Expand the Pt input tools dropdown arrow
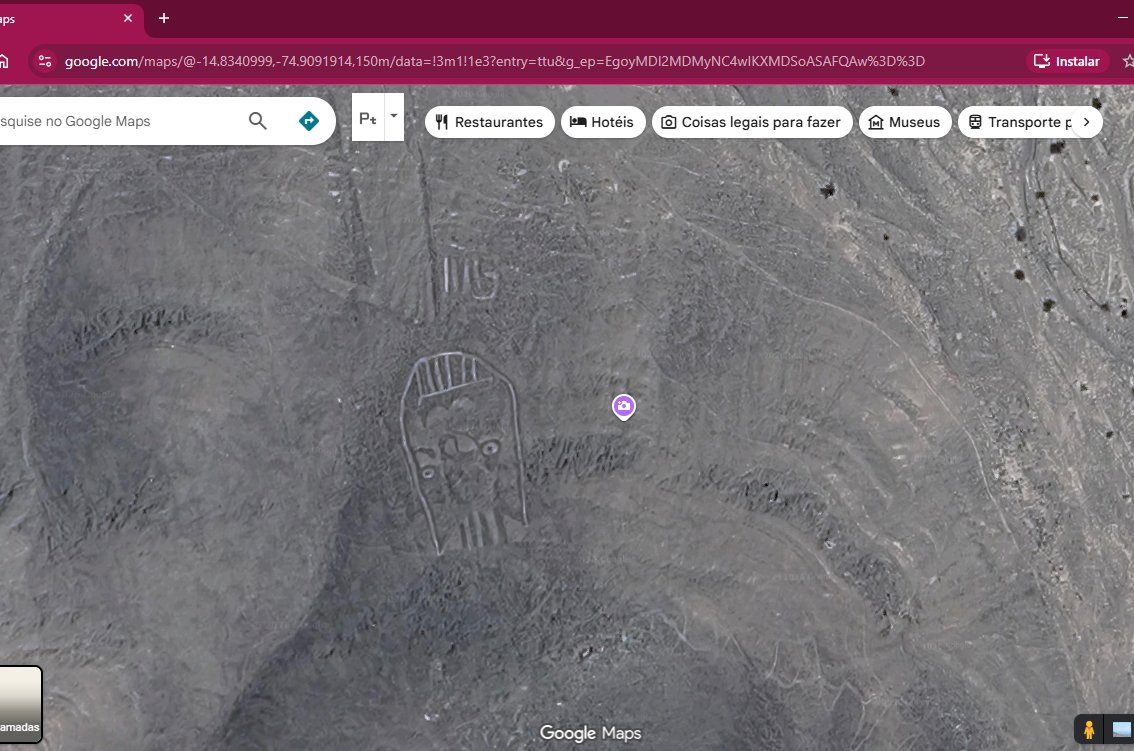Screen dimensions: 1134x751 click(394, 116)
